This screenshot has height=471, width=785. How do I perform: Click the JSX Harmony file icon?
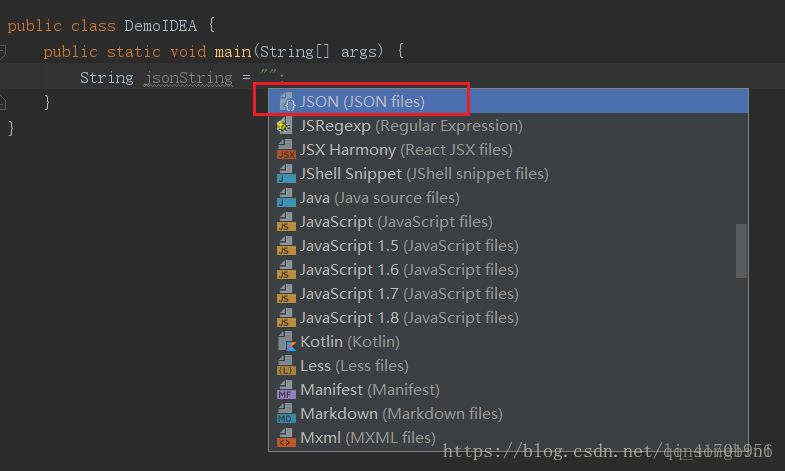[286, 150]
